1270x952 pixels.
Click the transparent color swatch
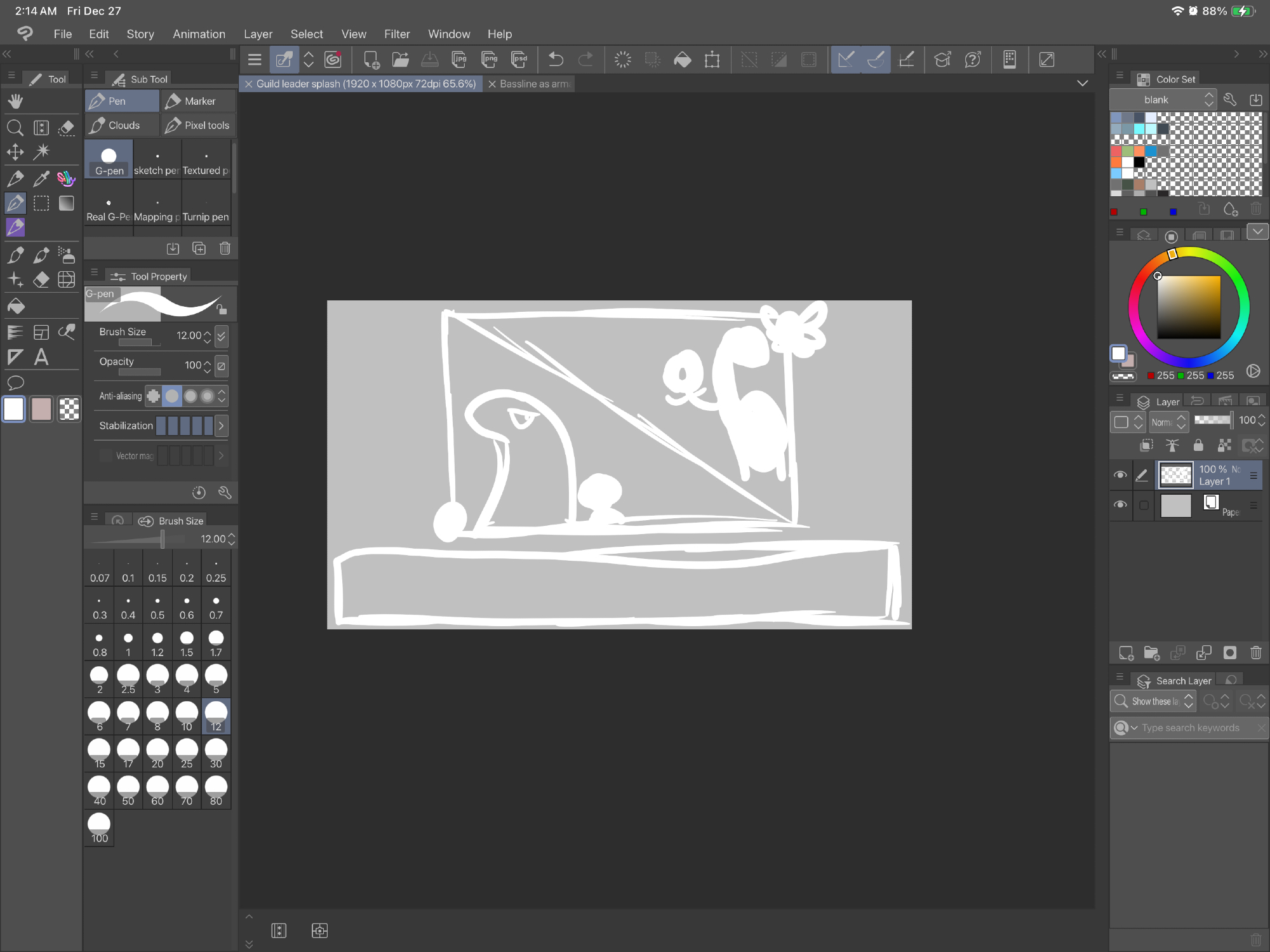(69, 409)
